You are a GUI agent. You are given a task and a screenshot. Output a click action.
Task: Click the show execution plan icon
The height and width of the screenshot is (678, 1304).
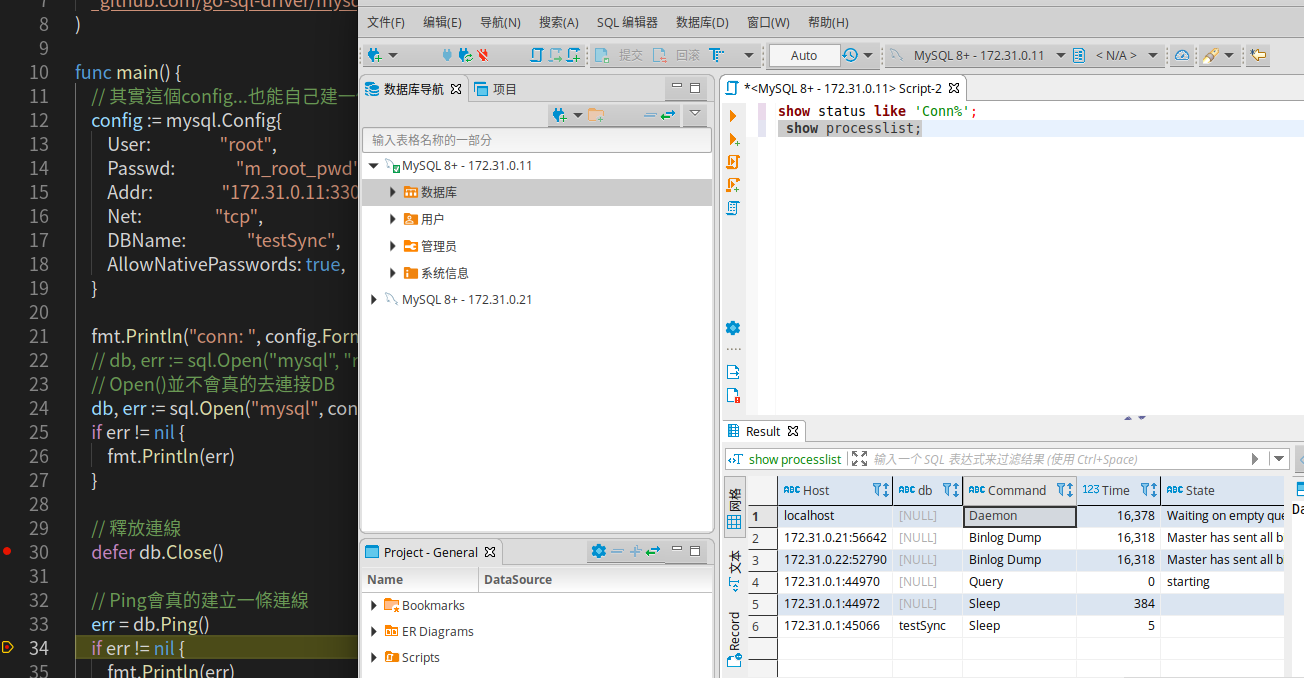[x=733, y=208]
